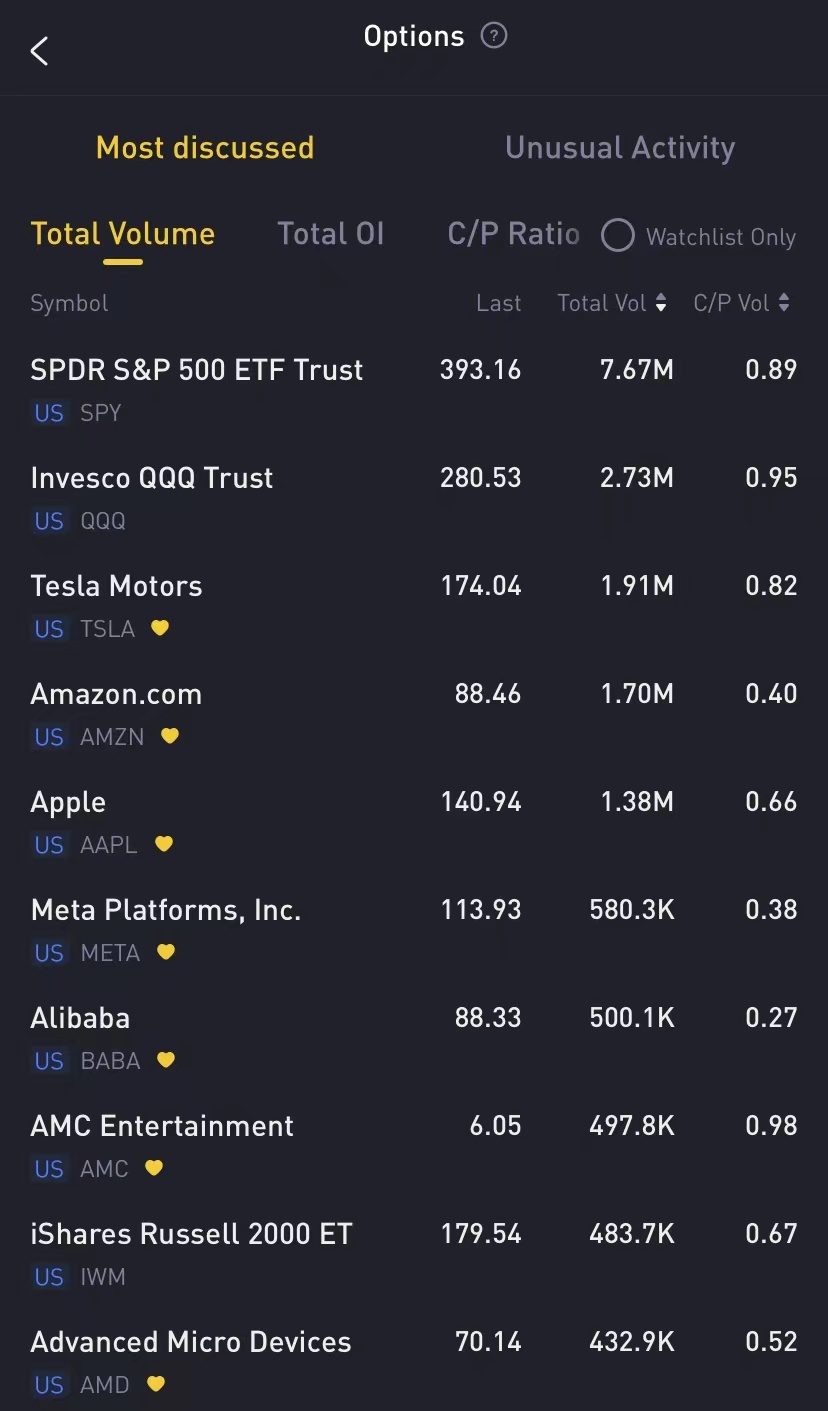Open the C/P Ratio tab
828x1411 pixels.
coord(513,234)
